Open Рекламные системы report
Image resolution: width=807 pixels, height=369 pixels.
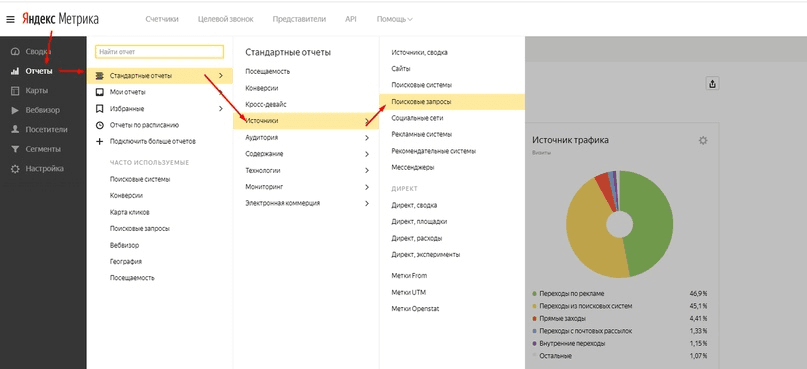422,134
